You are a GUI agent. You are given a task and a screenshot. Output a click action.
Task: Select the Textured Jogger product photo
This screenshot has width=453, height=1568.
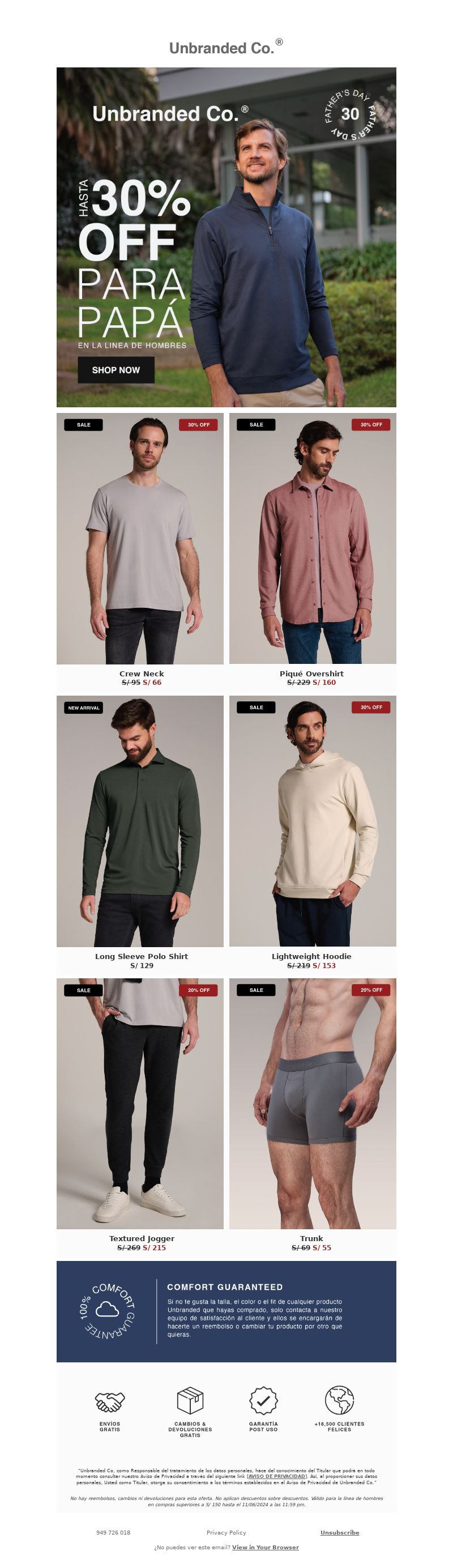[140, 1103]
